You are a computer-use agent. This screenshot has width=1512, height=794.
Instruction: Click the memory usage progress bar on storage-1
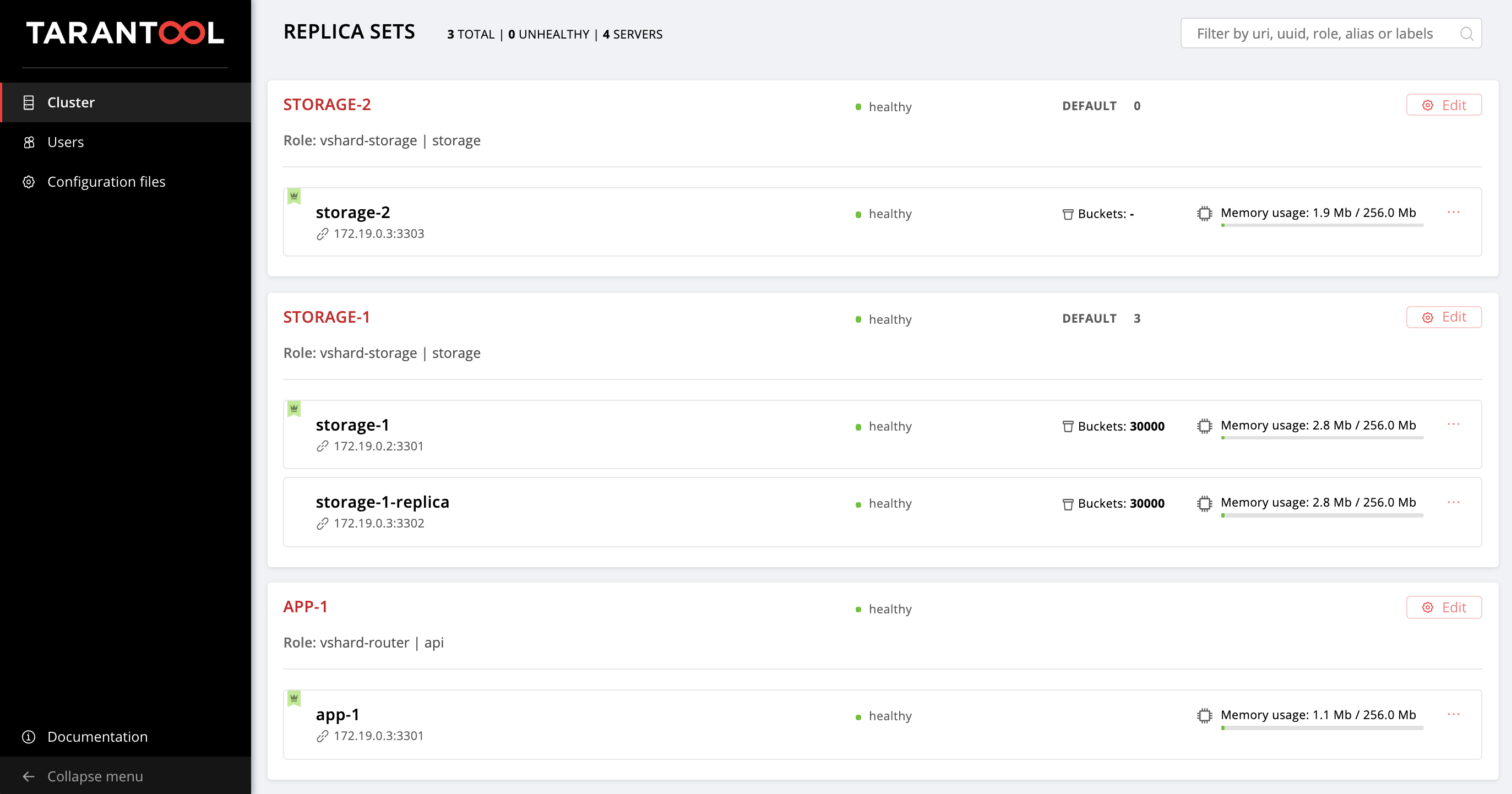1321,440
